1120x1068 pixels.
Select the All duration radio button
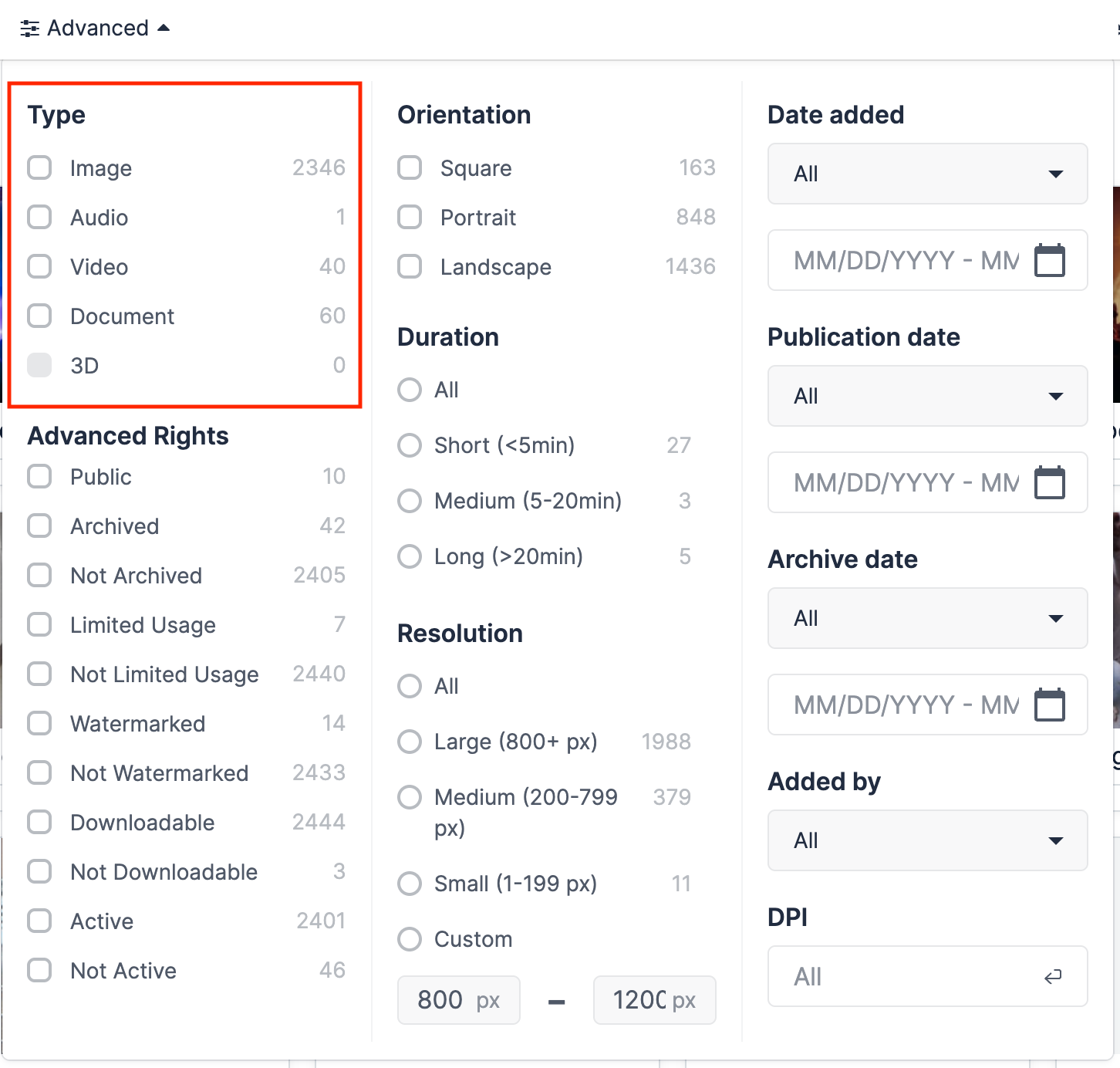point(410,390)
